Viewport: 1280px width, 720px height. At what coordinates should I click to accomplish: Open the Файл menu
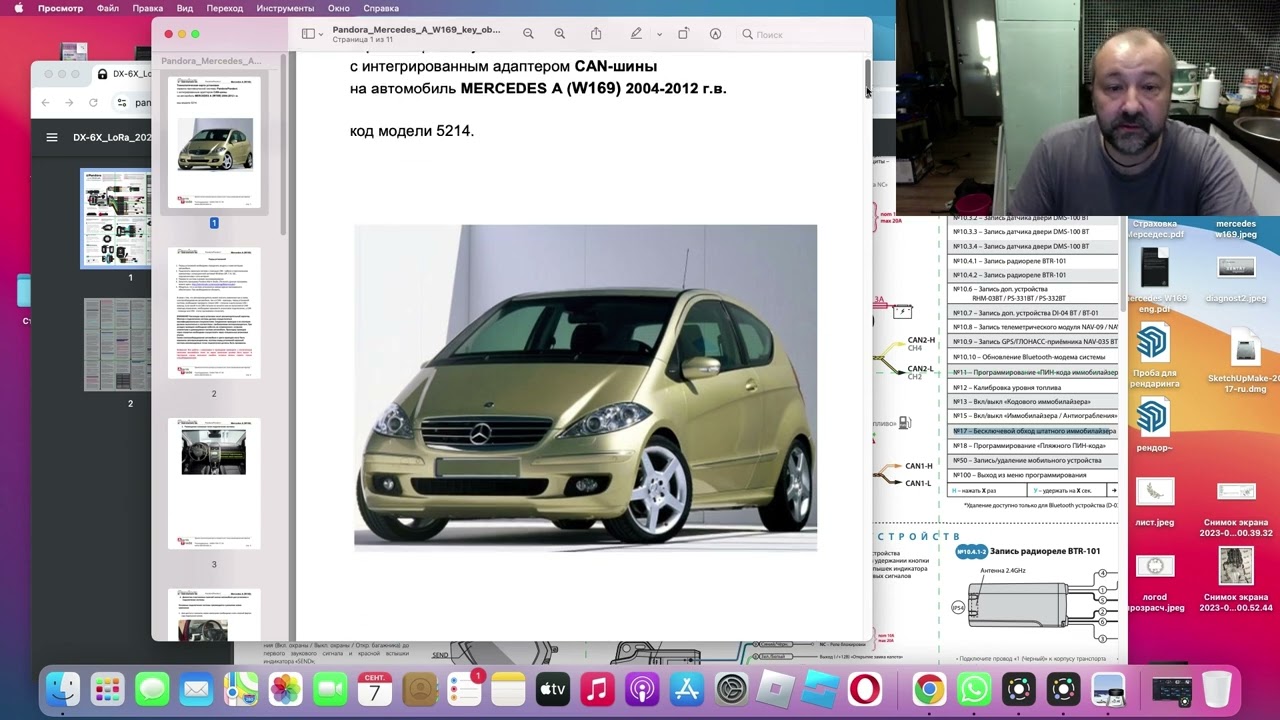click(x=108, y=8)
